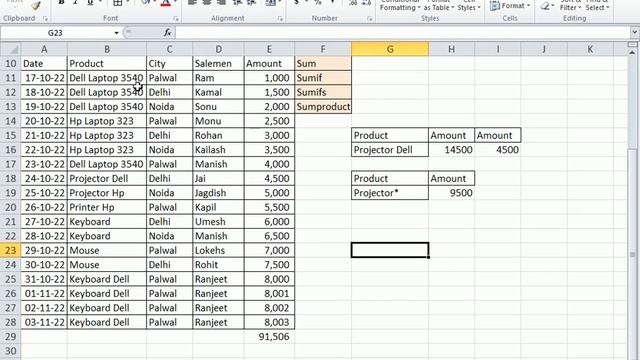Increase the cell indent

[251, 3]
